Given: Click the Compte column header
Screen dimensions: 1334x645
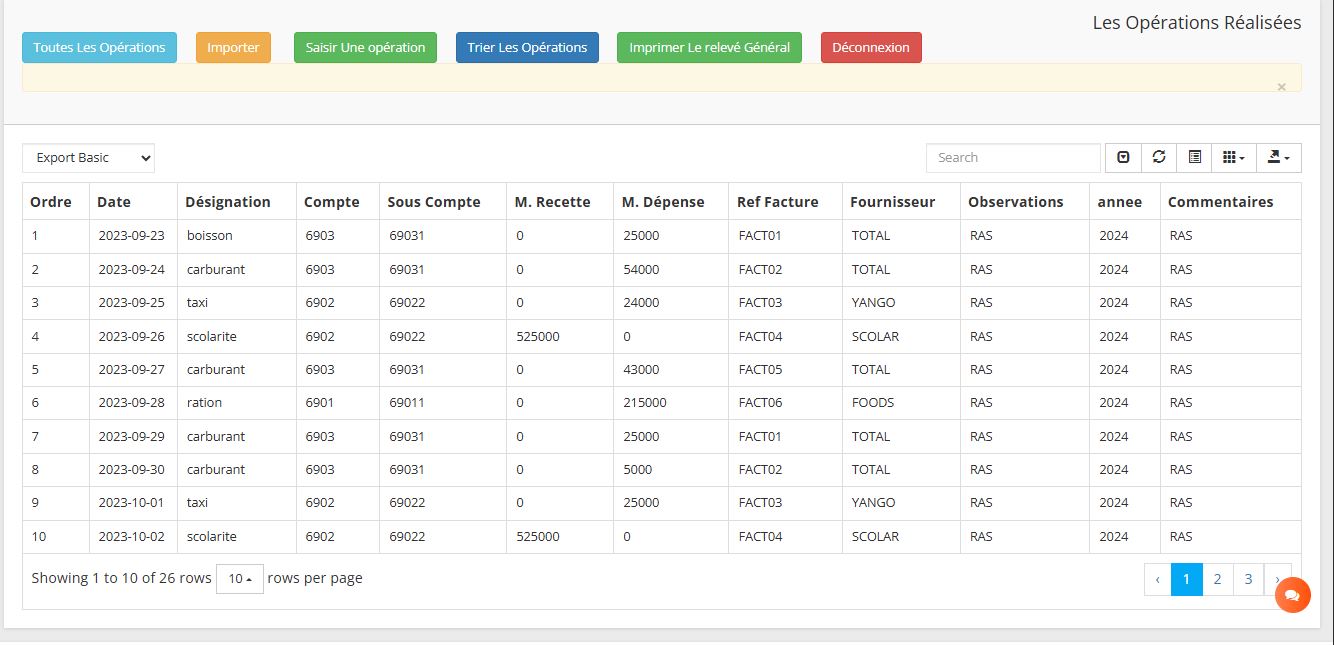Looking at the screenshot, I should (x=338, y=202).
